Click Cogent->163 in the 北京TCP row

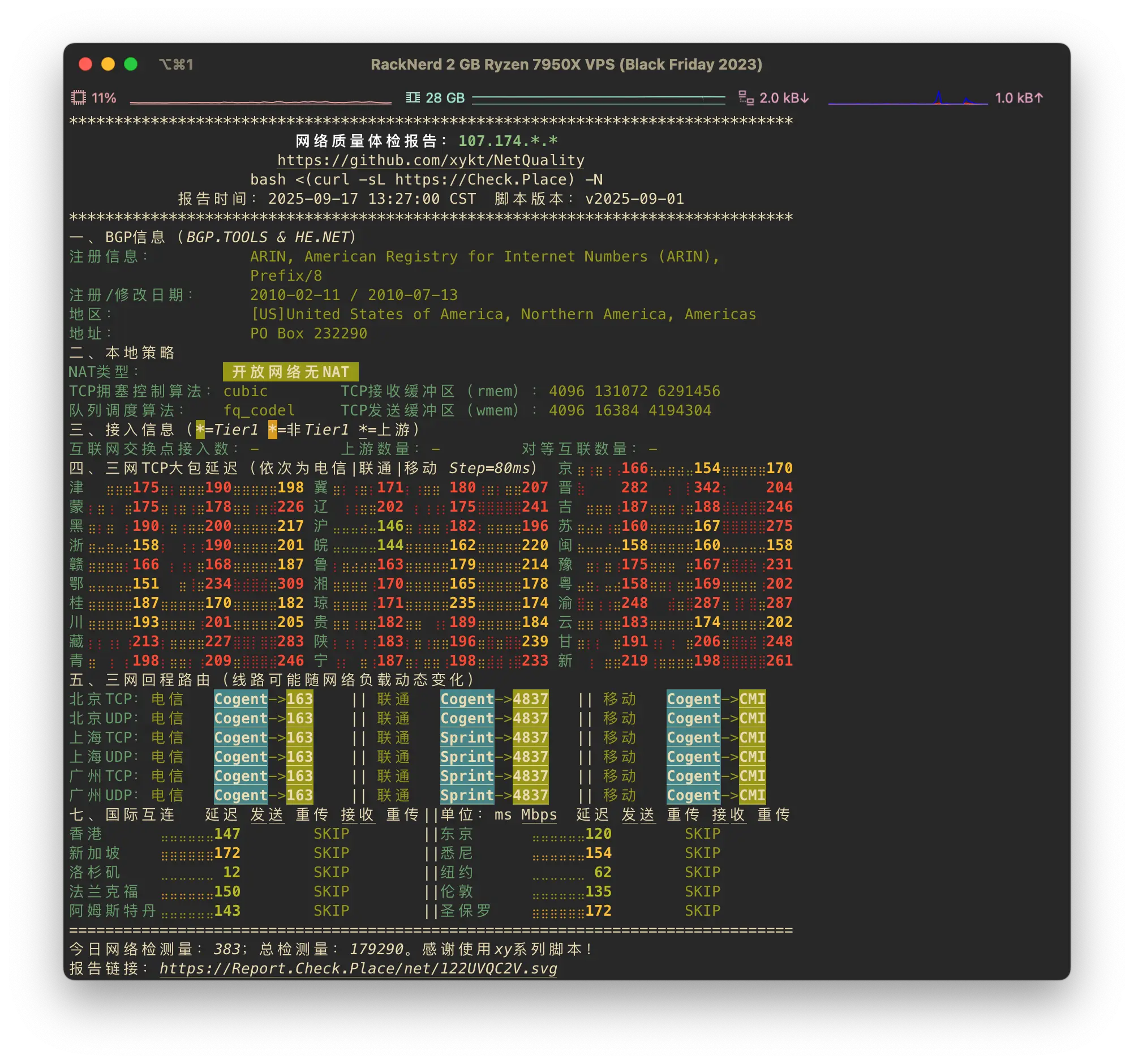264,699
